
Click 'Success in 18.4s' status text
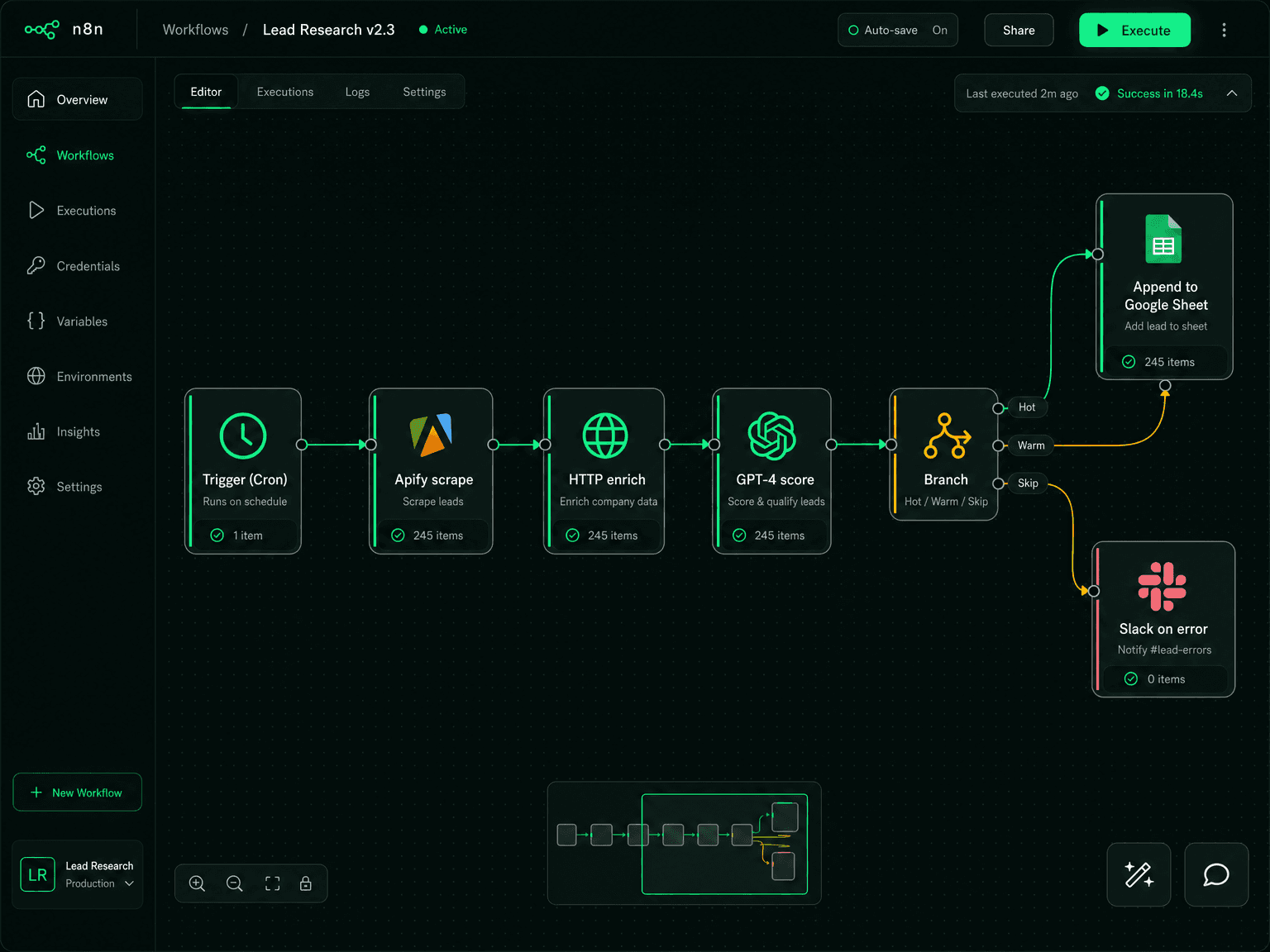pyautogui.click(x=1160, y=93)
